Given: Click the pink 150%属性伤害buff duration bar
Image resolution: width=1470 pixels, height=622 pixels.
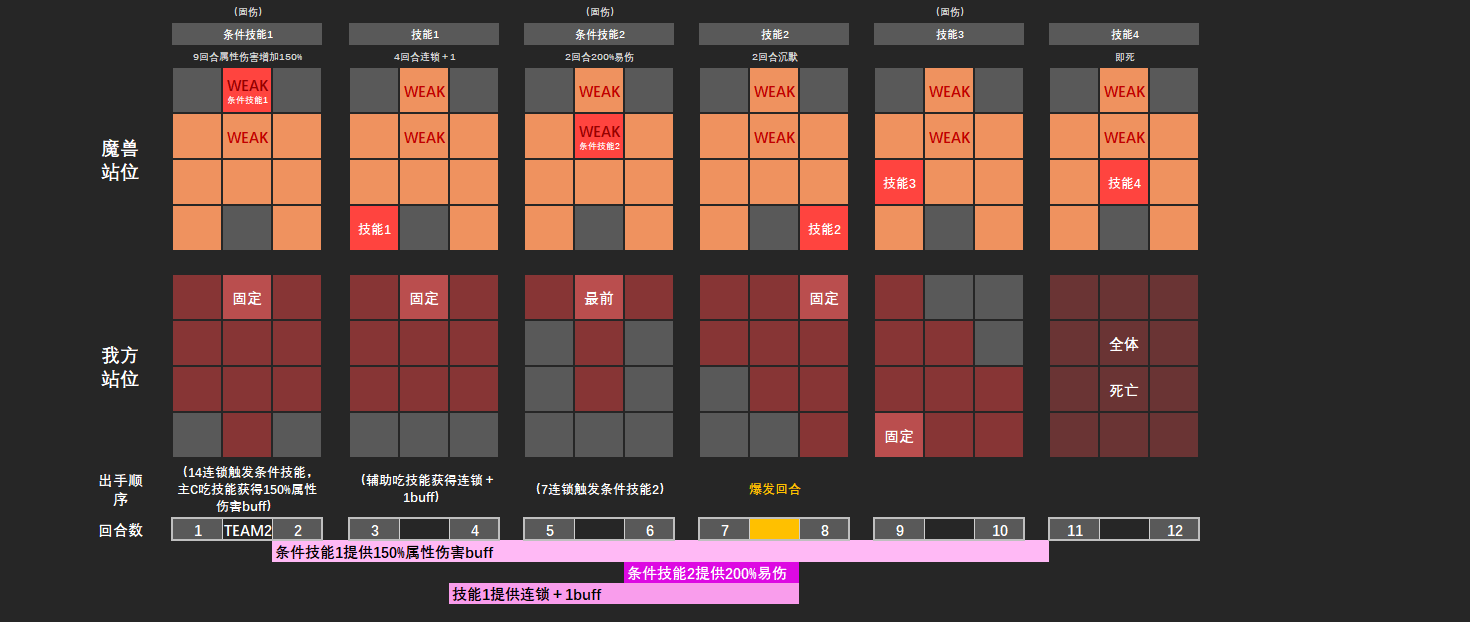Looking at the screenshot, I should [660, 554].
